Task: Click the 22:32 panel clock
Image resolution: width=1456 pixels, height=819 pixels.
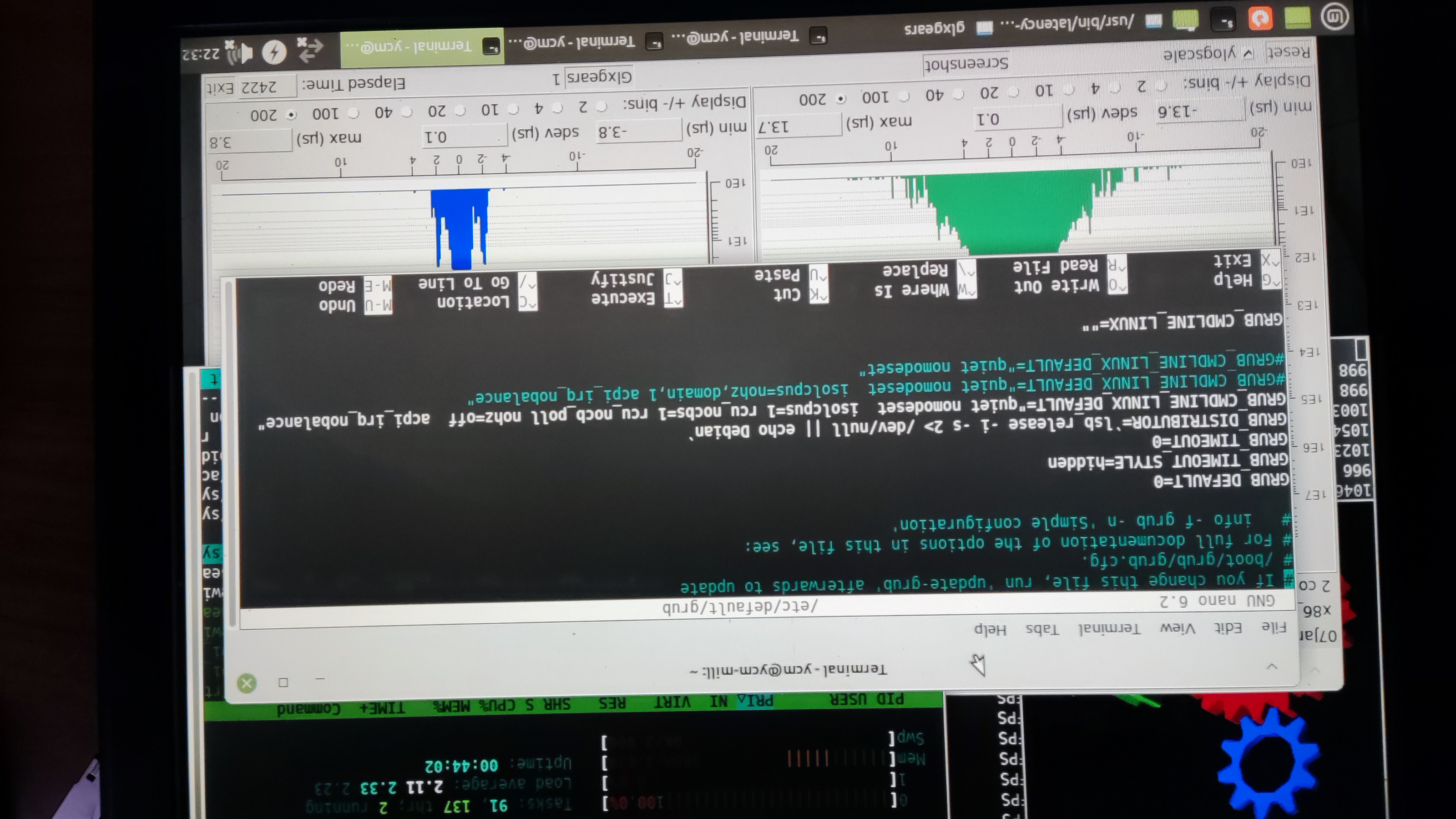Action: pyautogui.click(x=201, y=54)
